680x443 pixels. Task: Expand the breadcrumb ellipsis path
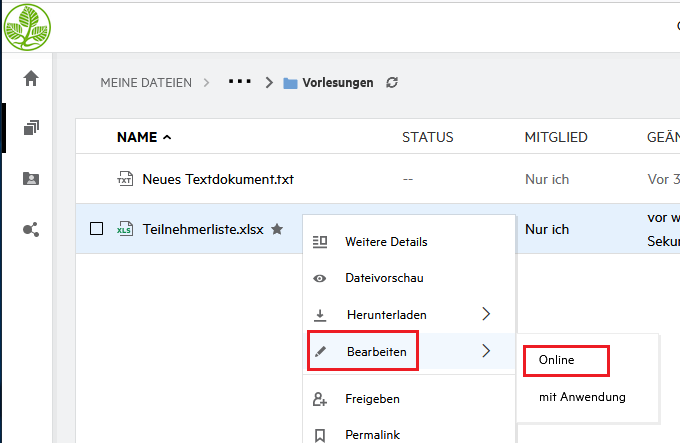point(239,82)
